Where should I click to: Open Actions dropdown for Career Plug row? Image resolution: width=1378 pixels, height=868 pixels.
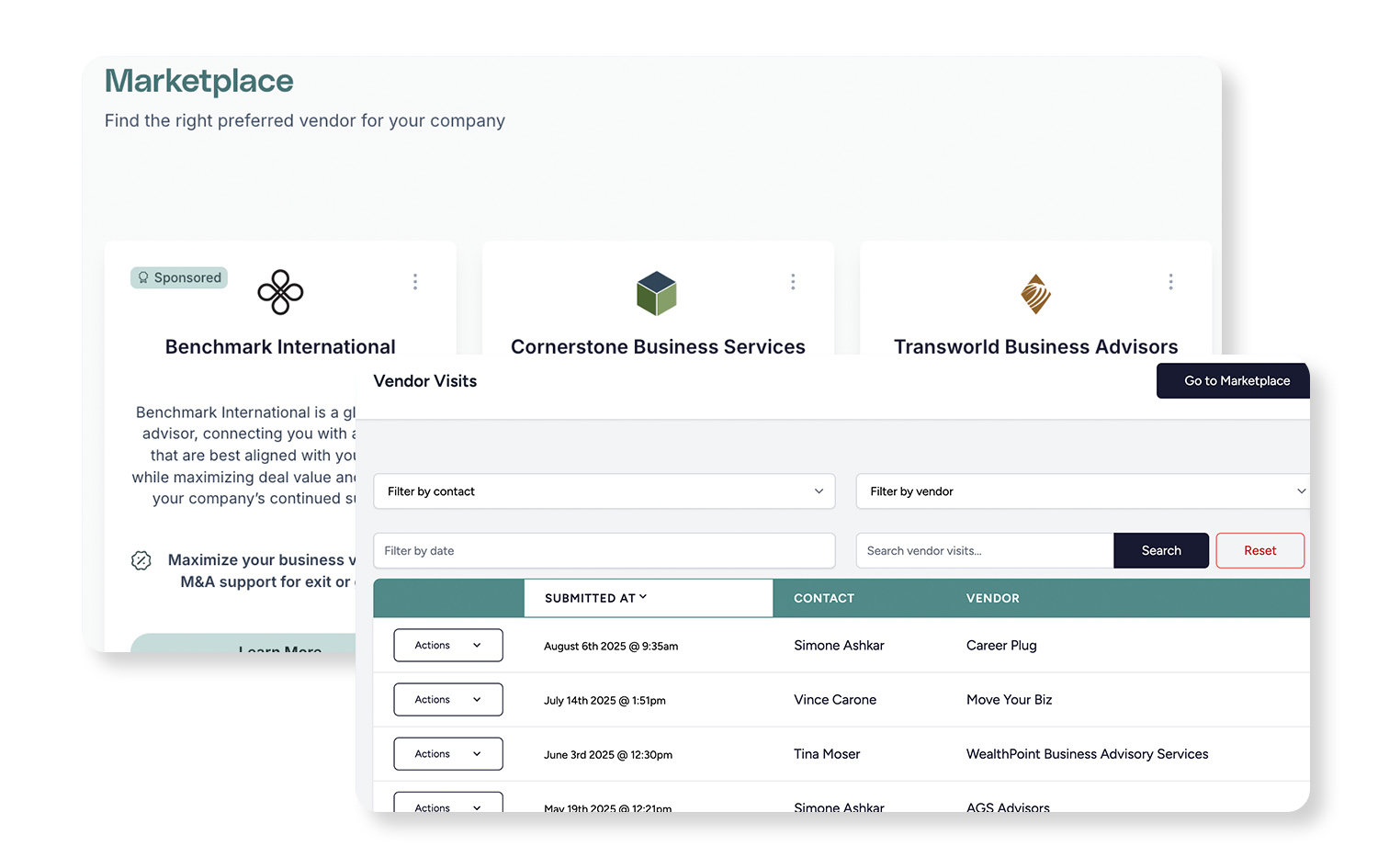(x=447, y=646)
